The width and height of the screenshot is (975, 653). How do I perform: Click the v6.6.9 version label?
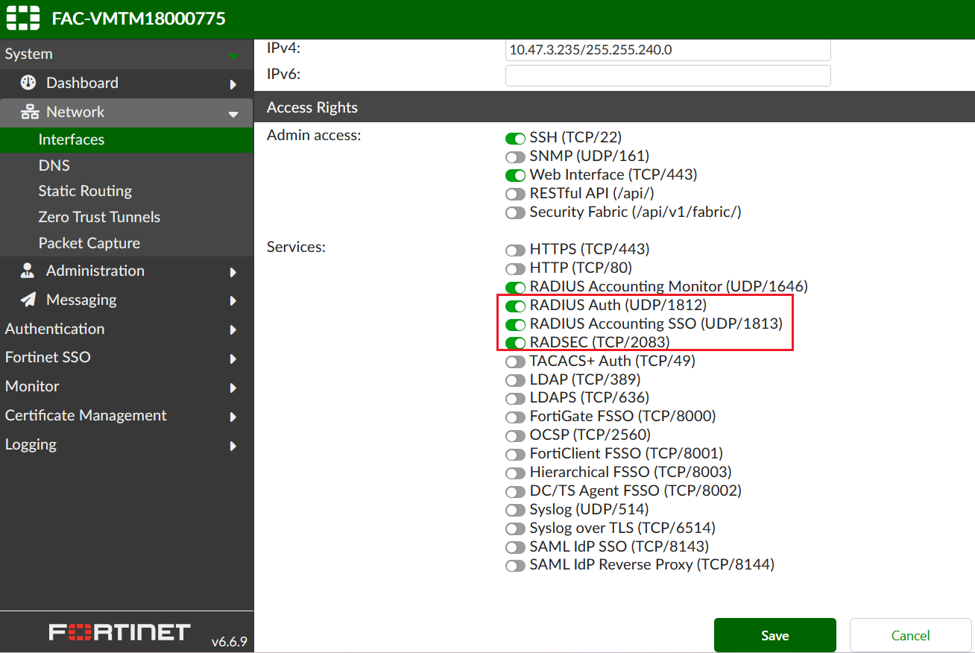pos(229,641)
